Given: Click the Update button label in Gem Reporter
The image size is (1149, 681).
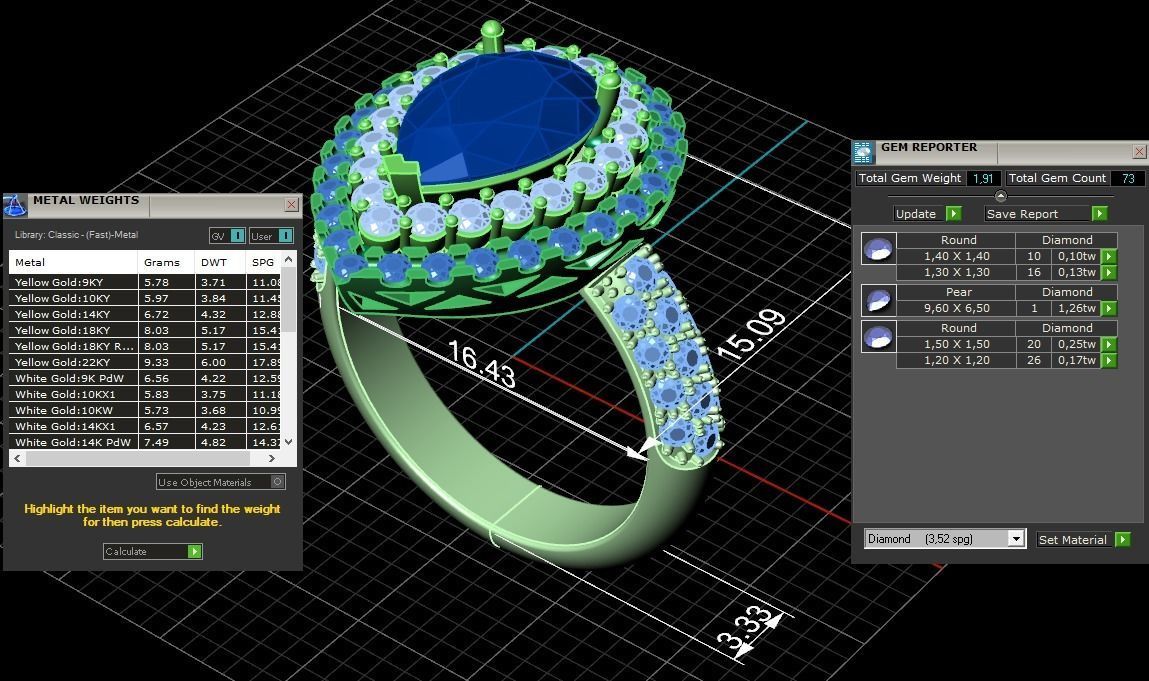Looking at the screenshot, I should pyautogui.click(x=916, y=213).
